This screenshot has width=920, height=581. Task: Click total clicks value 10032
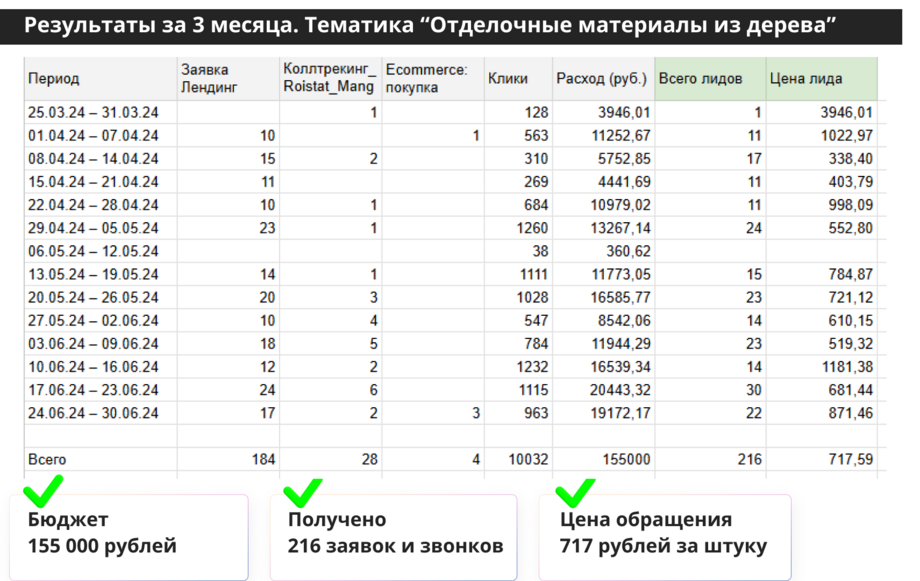528,460
